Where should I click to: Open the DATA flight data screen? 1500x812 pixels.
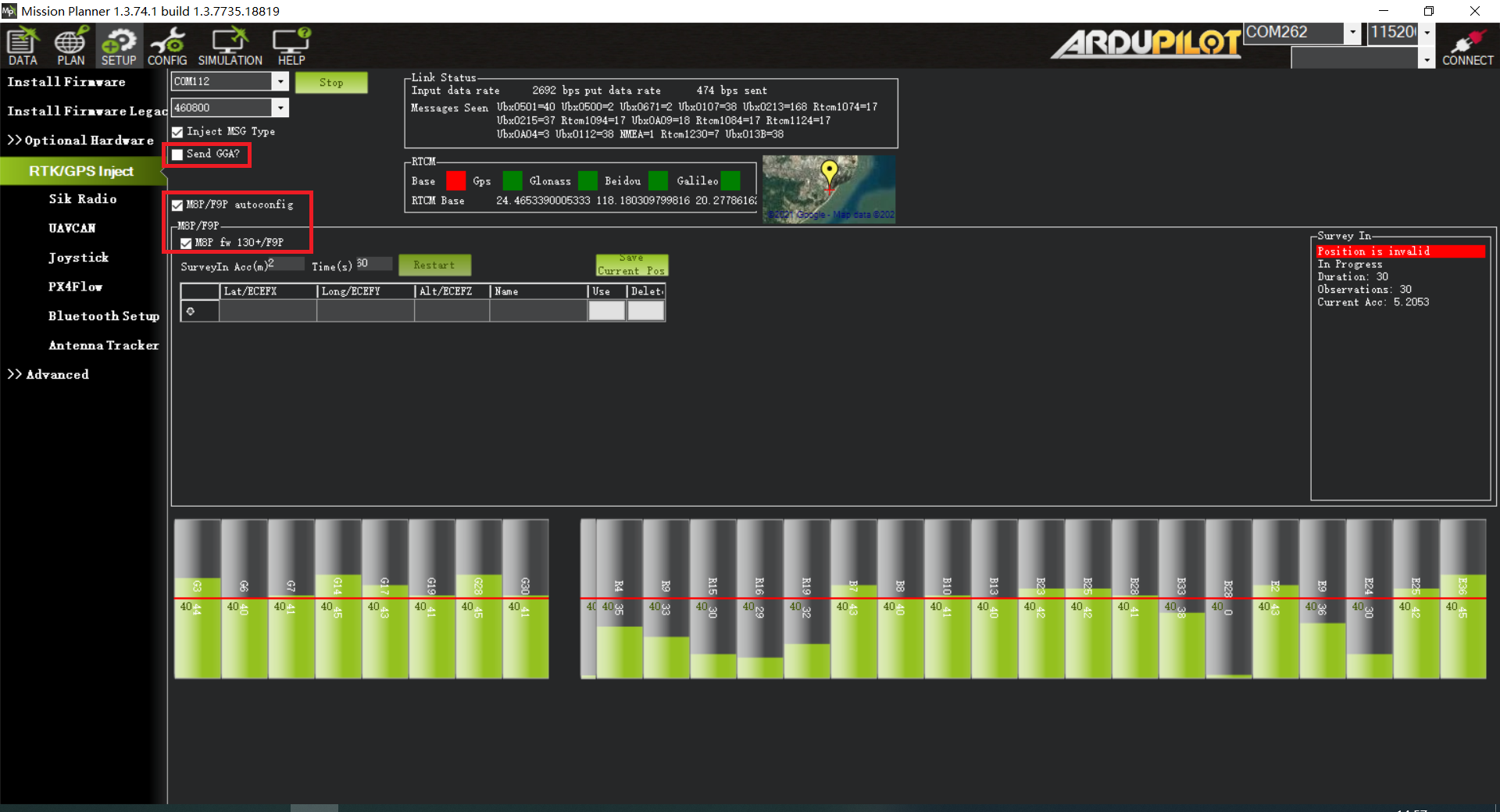point(23,46)
